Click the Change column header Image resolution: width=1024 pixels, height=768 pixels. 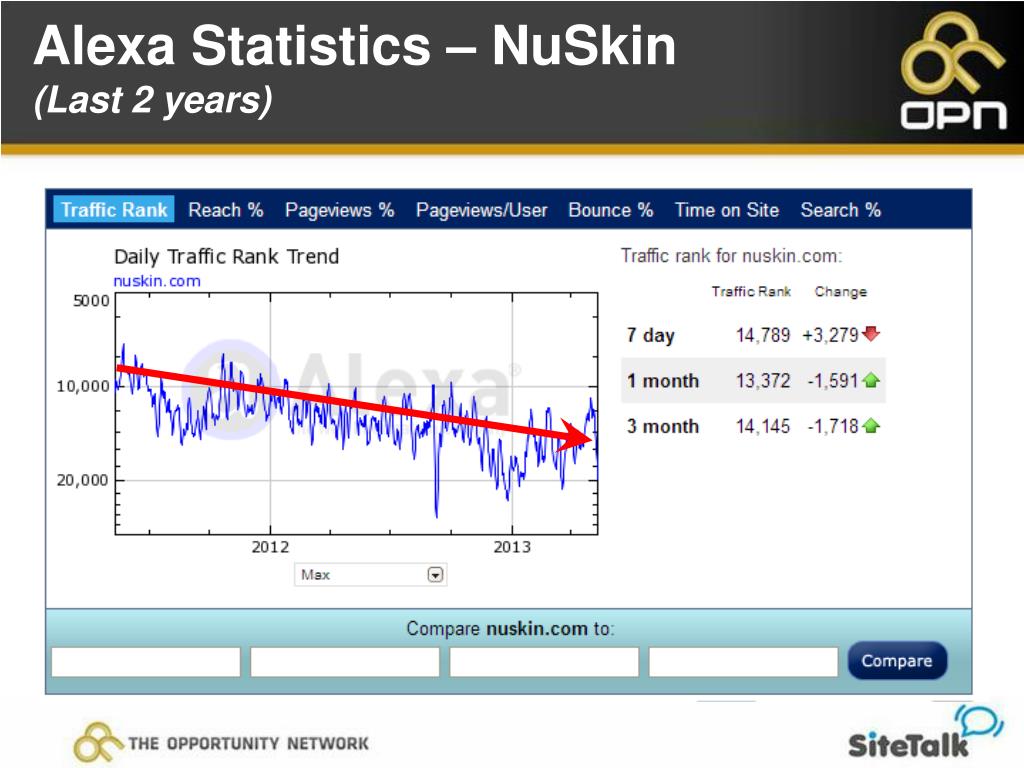coord(840,292)
